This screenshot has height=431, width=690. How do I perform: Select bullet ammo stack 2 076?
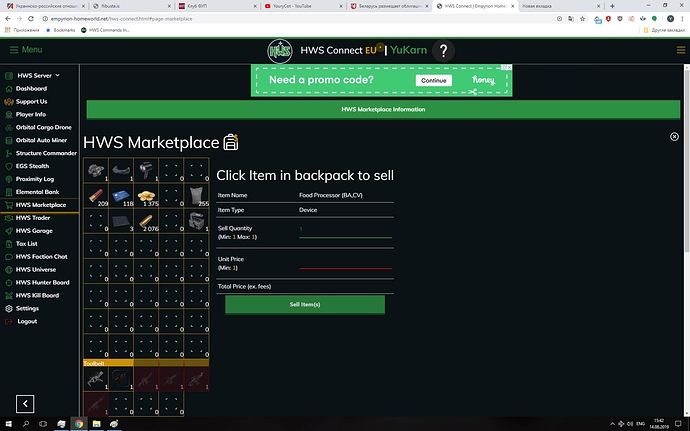[146, 221]
